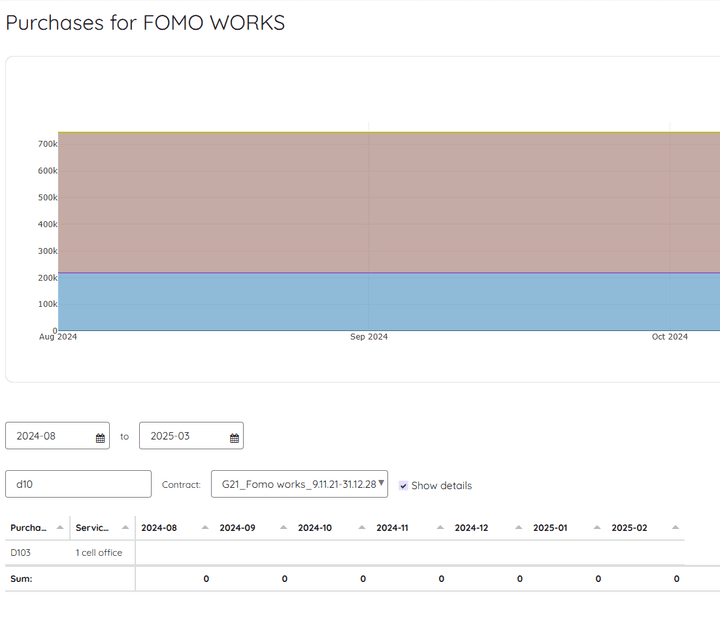720x630 pixels.
Task: Select the D103 purchase row
Action: pyautogui.click(x=21, y=552)
